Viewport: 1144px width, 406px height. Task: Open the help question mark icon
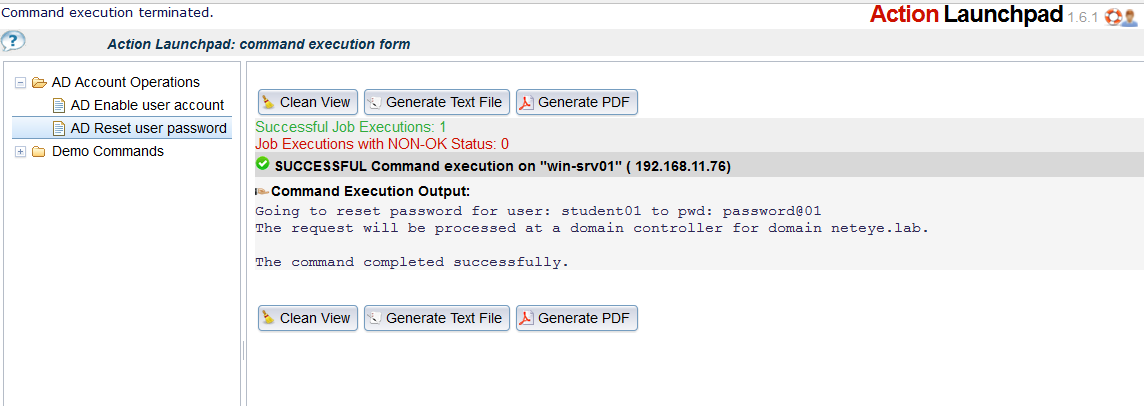pyautogui.click(x=13, y=41)
